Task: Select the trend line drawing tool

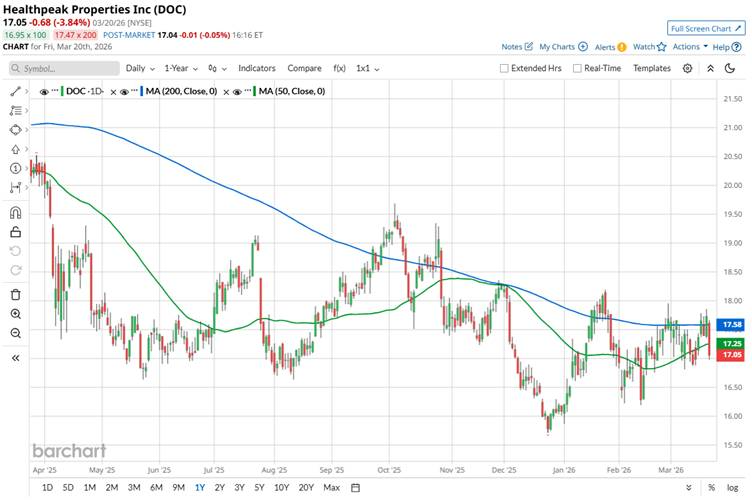Action: (15, 91)
